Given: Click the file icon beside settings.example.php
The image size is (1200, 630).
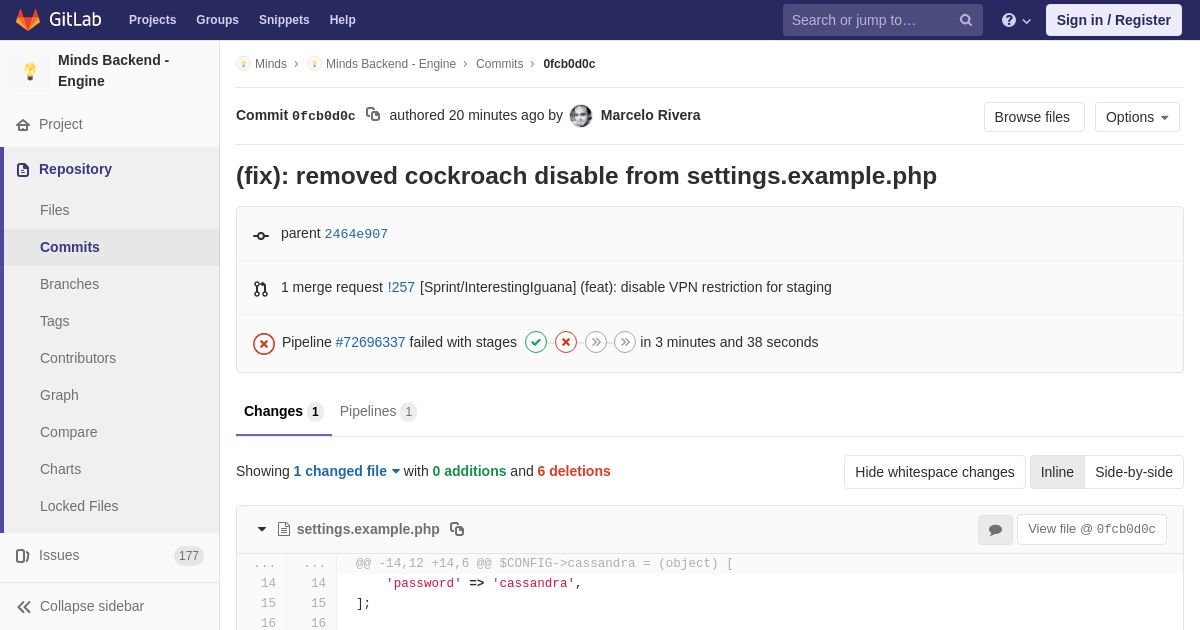Looking at the screenshot, I should pyautogui.click(x=284, y=529).
